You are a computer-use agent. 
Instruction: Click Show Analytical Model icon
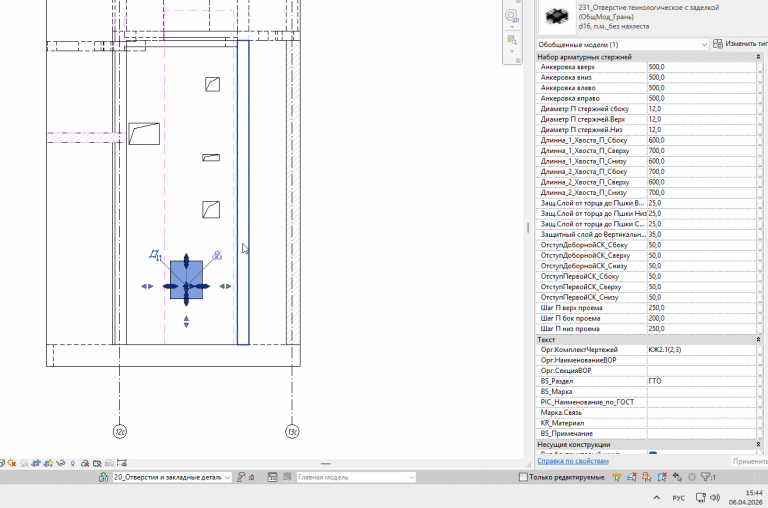(x=109, y=463)
